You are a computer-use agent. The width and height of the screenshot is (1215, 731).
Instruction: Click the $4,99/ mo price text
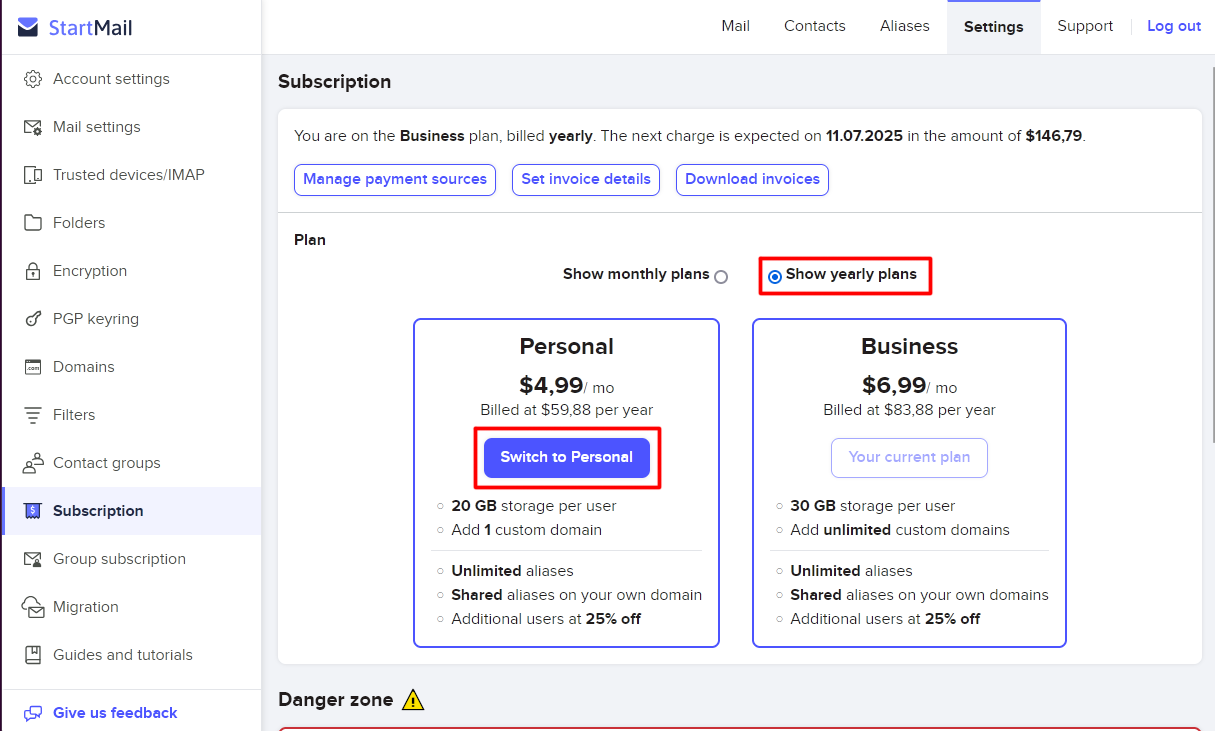click(x=567, y=386)
